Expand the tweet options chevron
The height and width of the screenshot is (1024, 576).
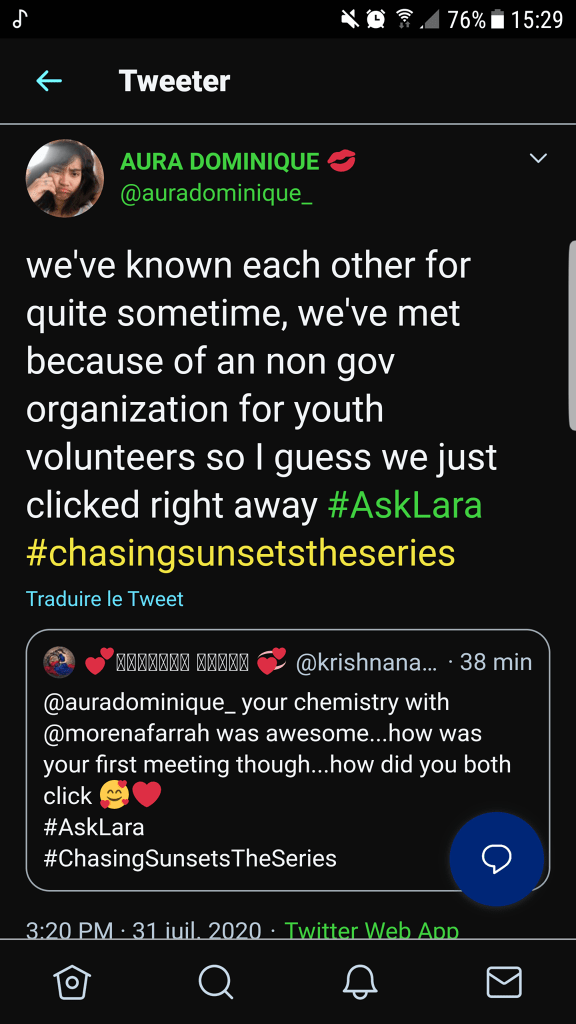tap(538, 159)
